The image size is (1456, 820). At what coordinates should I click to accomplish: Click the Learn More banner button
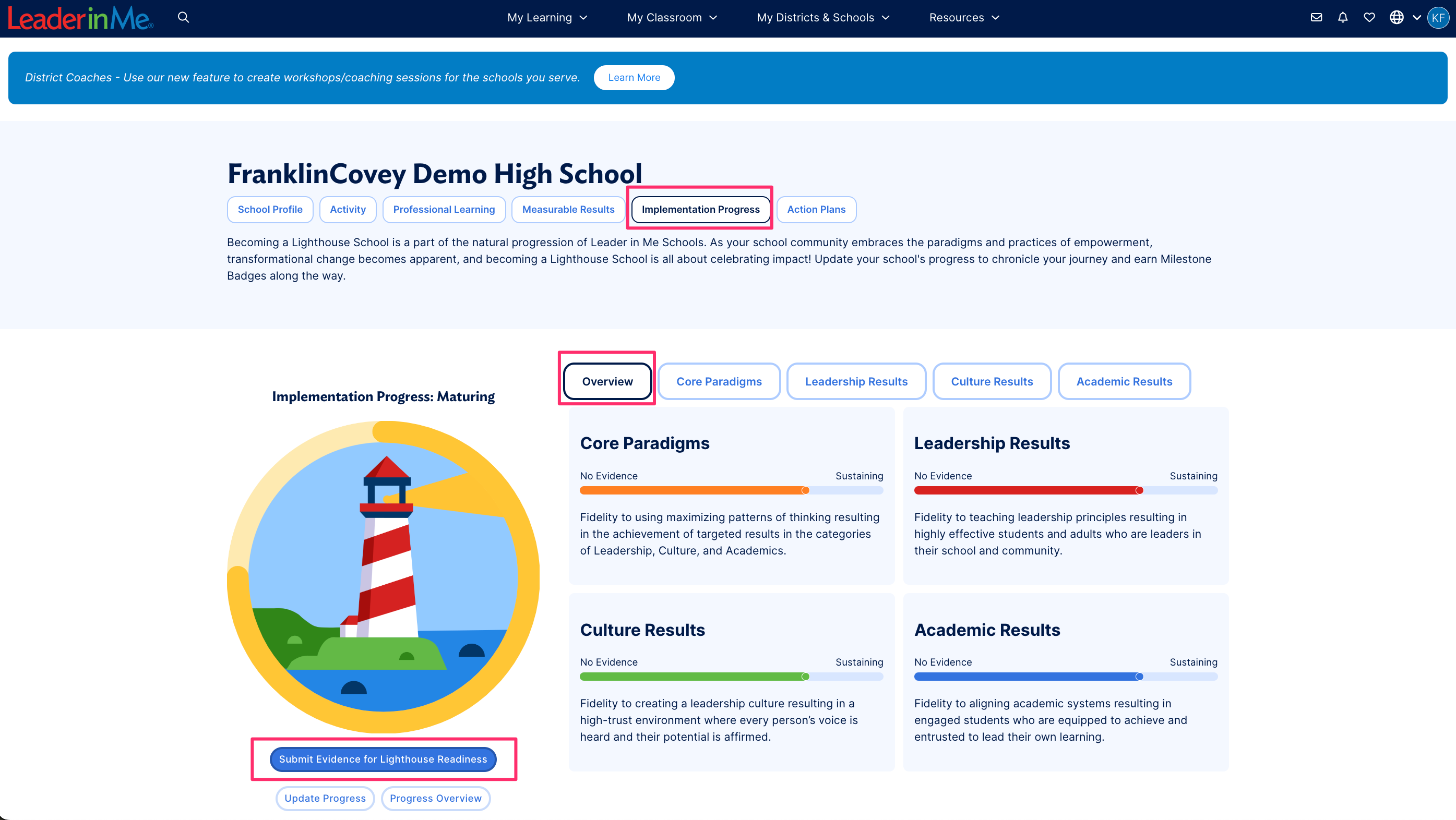(x=634, y=78)
